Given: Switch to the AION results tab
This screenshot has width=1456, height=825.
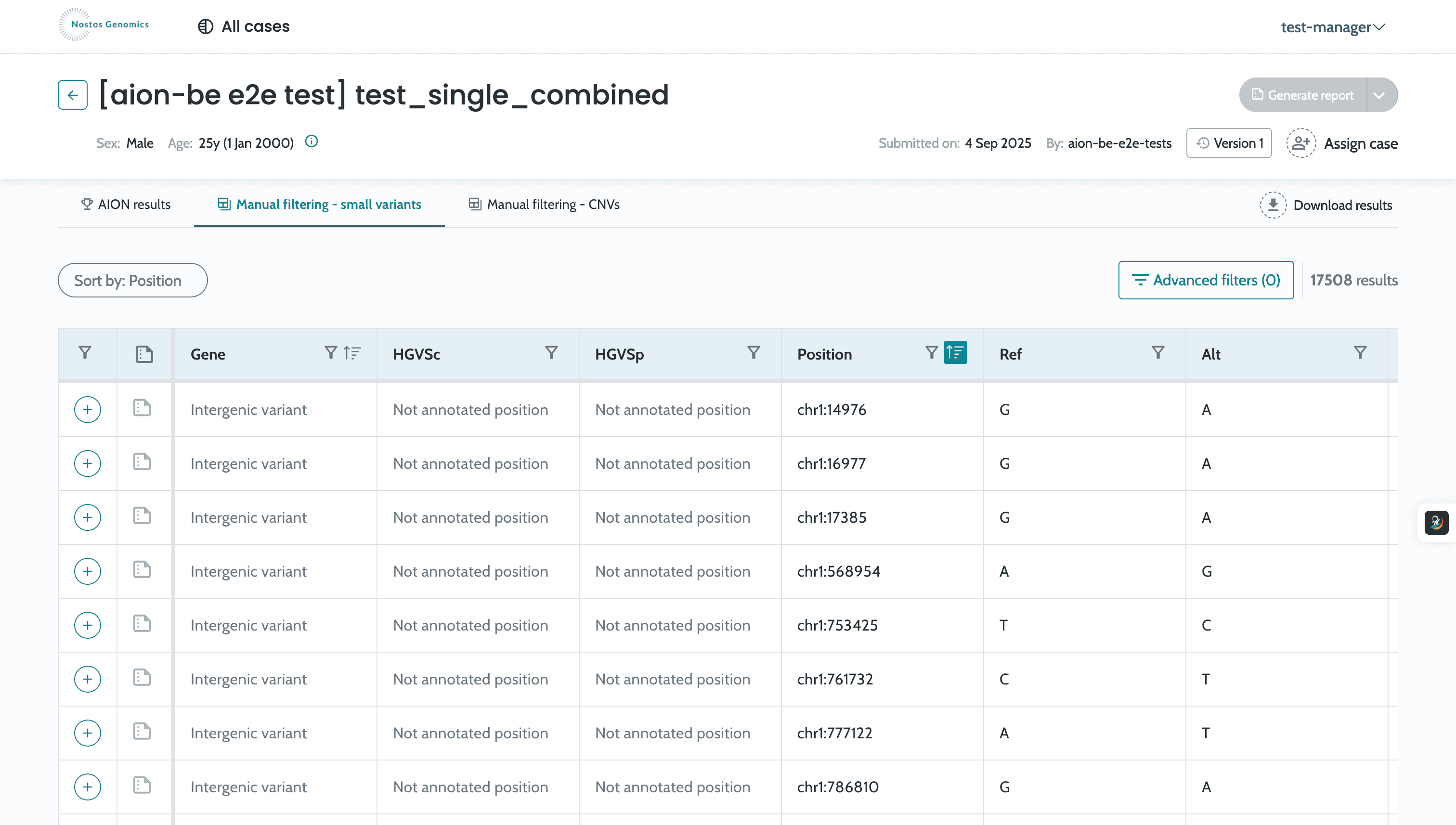Looking at the screenshot, I should pyautogui.click(x=126, y=205).
